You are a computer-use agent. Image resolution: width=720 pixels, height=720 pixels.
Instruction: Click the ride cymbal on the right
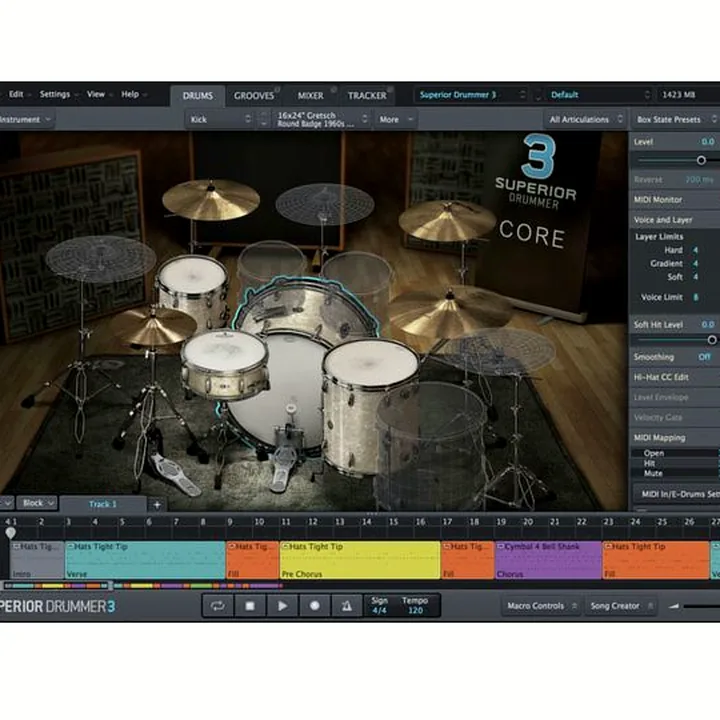(x=448, y=310)
